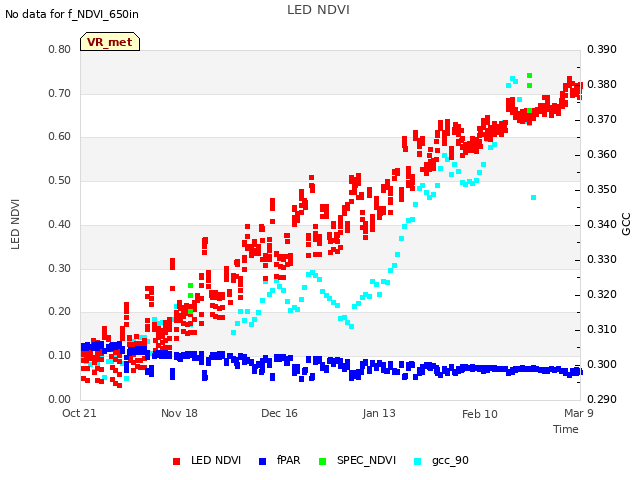Click the Nov 18 date tick label
Screen dimensions: 640x480
pyautogui.click(x=179, y=413)
